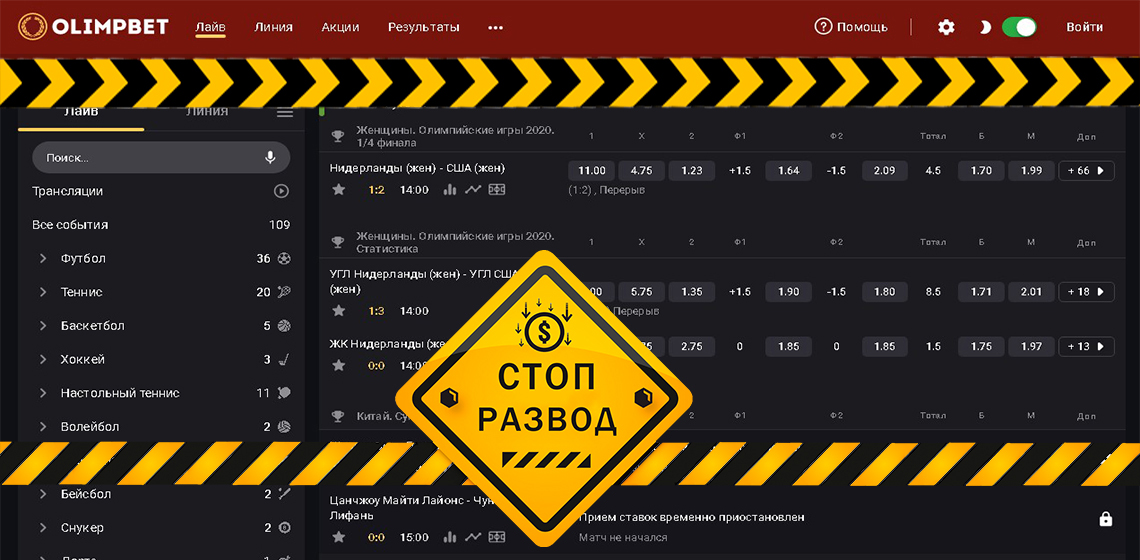
Task: Open the Линия top navigation tab
Action: click(273, 28)
